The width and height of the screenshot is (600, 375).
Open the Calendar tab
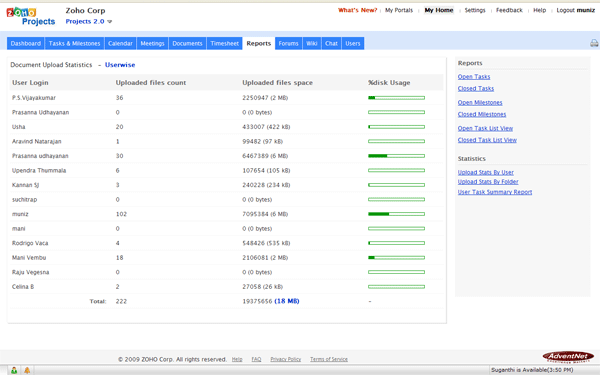pyautogui.click(x=120, y=43)
